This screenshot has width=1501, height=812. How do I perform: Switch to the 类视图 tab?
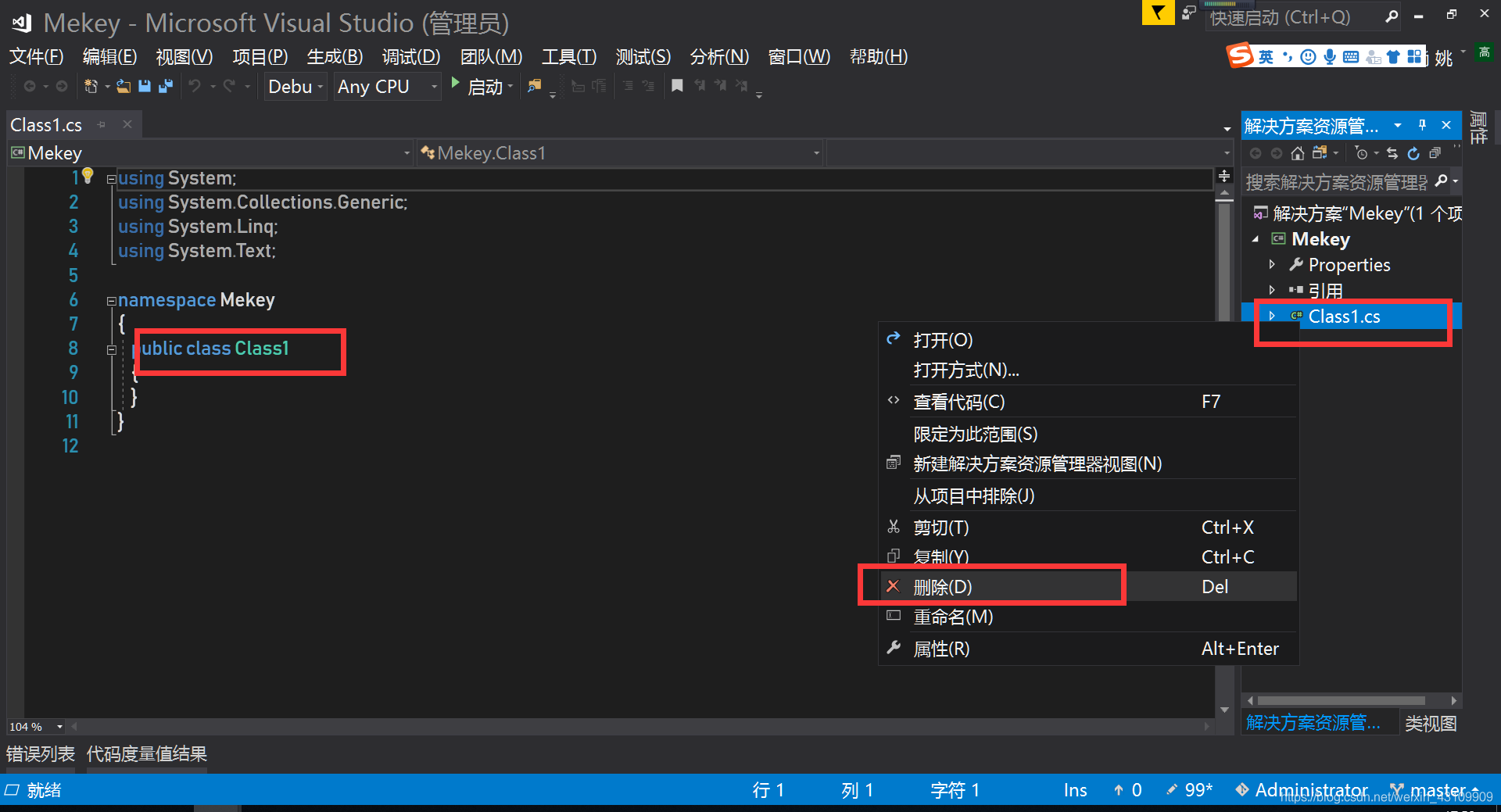(x=1431, y=724)
